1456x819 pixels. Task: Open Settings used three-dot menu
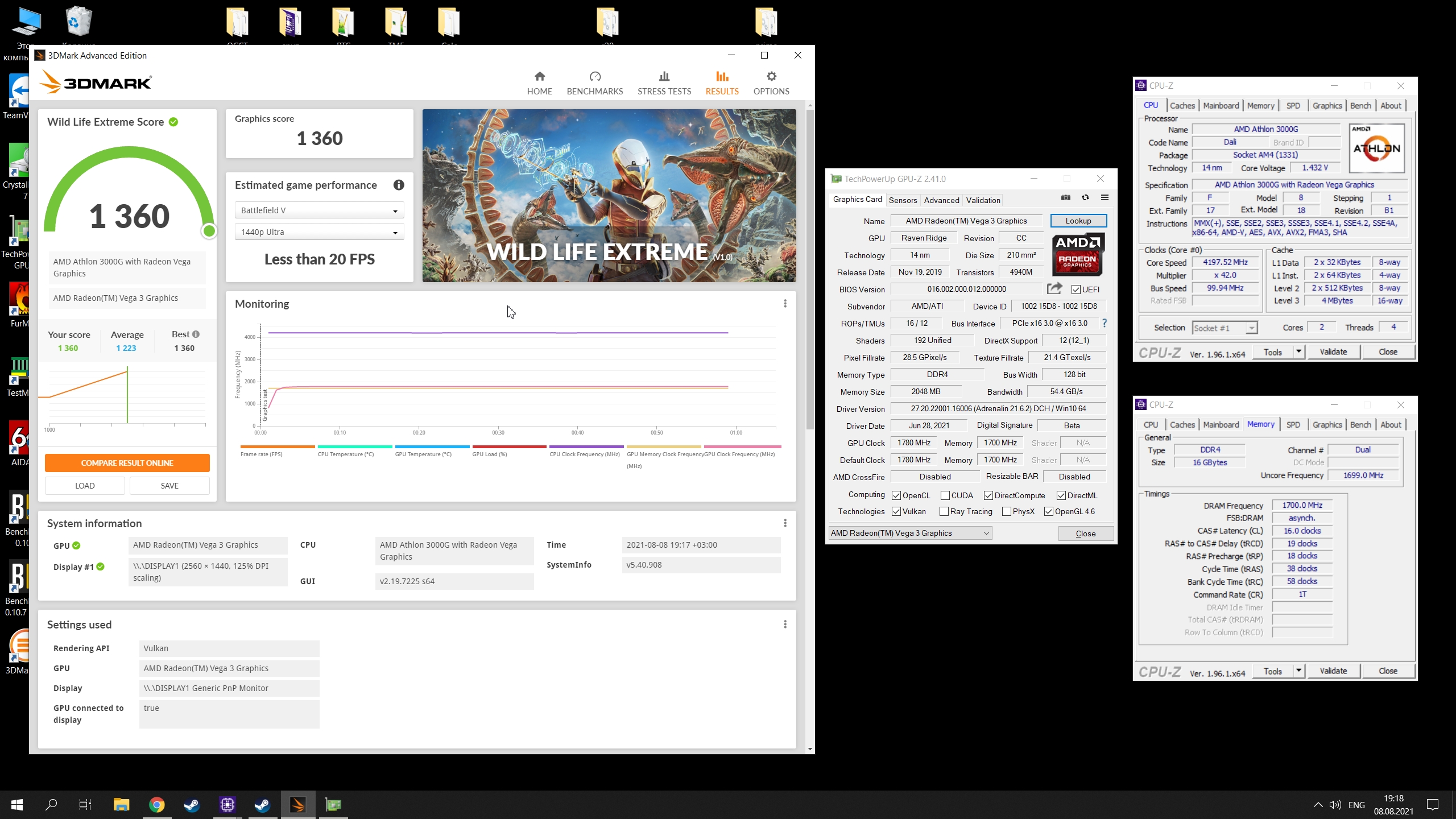tap(785, 624)
